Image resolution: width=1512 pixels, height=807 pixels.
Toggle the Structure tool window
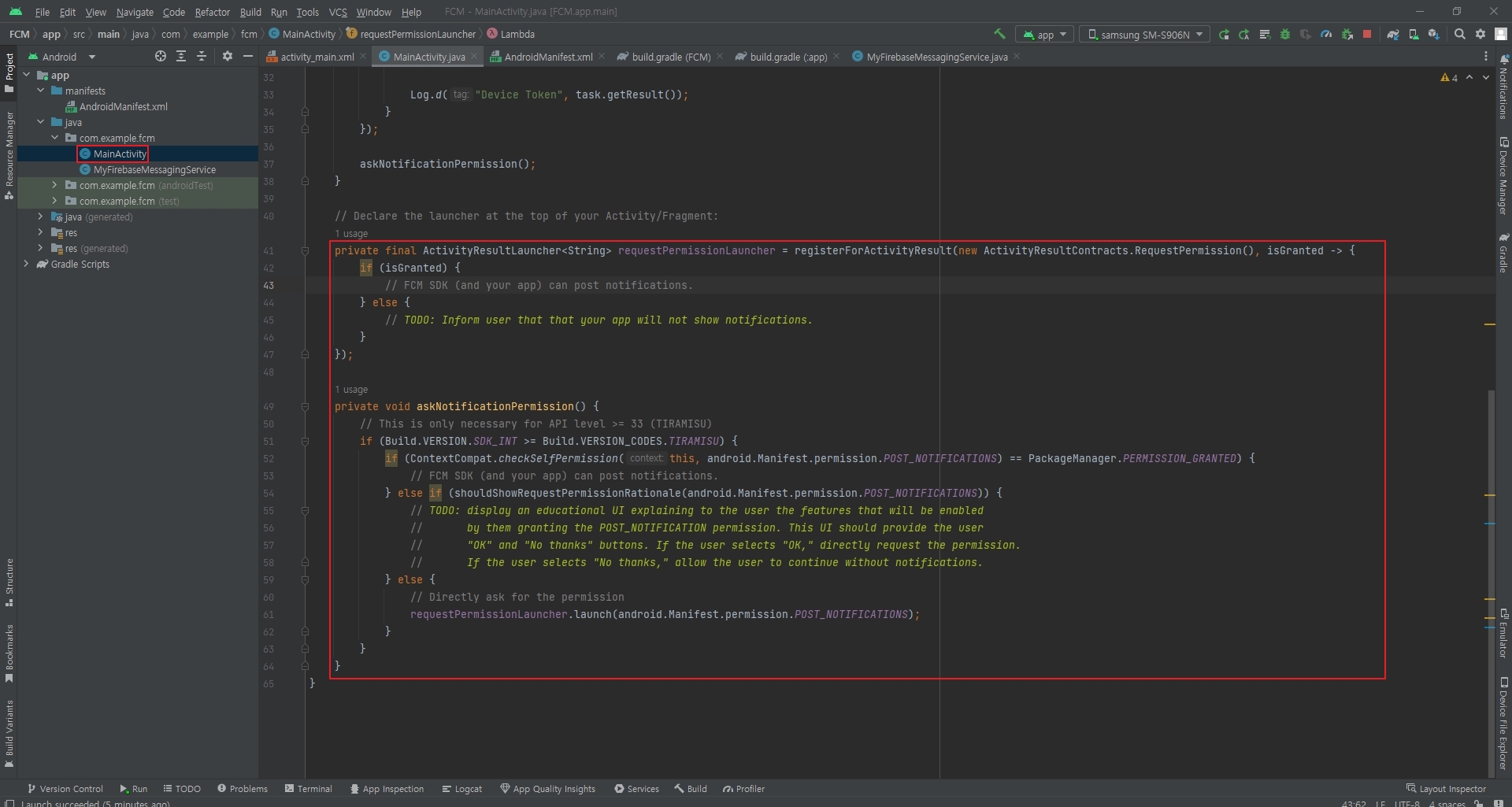(x=9, y=583)
